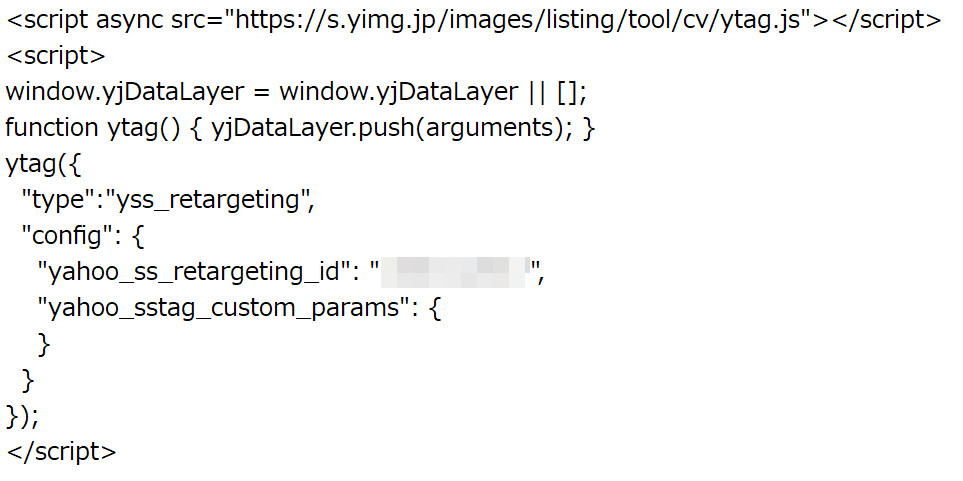Click the "type" key

pyautogui.click(x=53, y=200)
